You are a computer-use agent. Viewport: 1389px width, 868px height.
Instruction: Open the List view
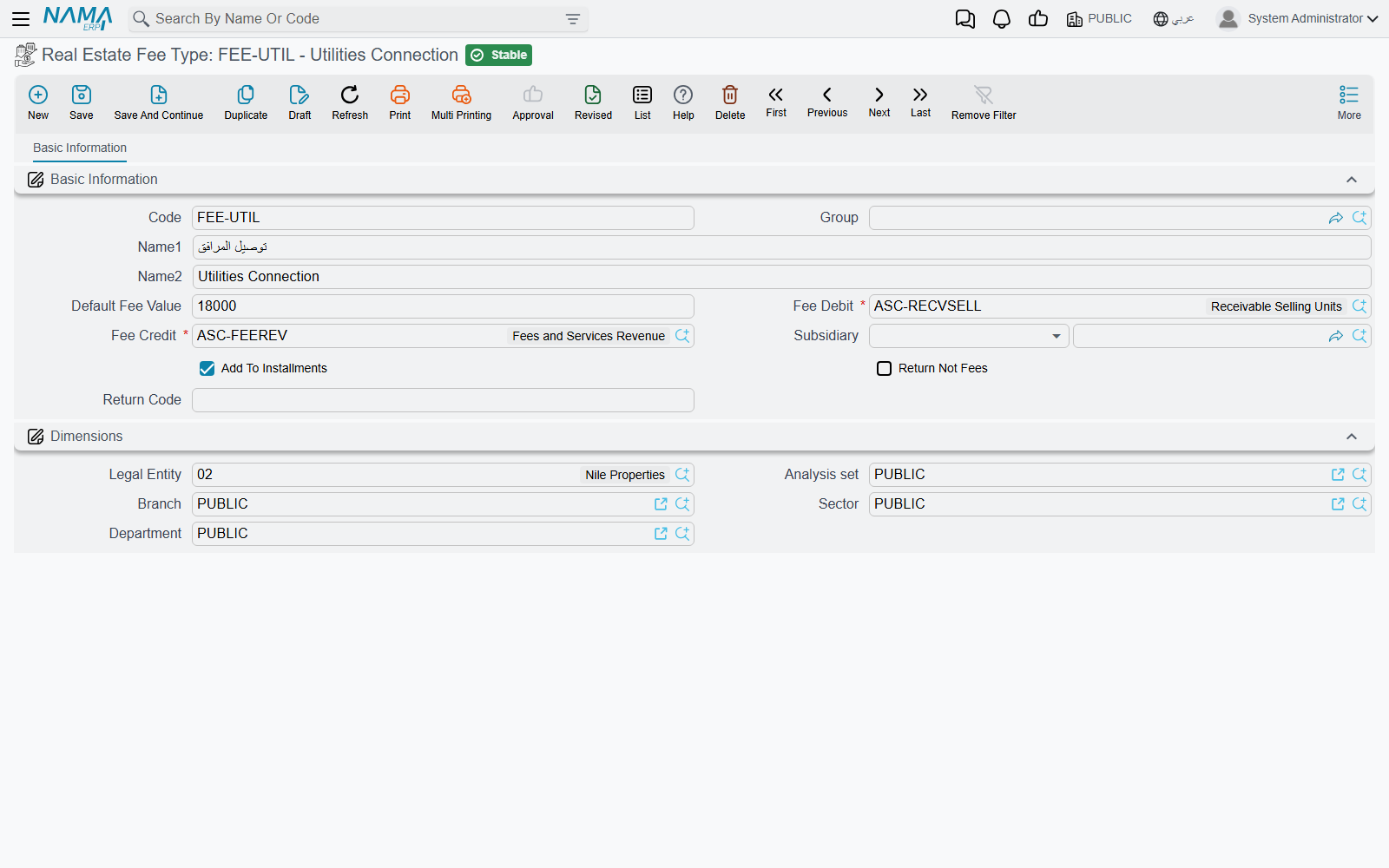[642, 102]
